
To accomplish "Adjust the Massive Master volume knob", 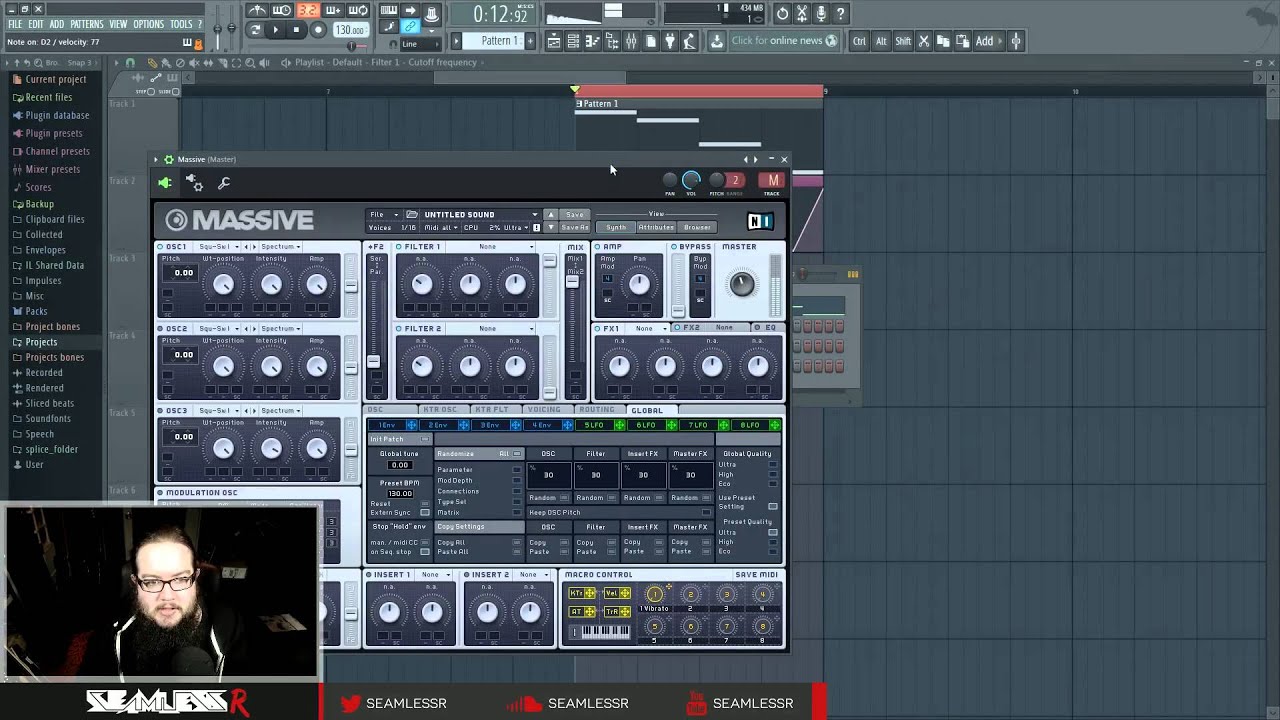I will tap(741, 284).
